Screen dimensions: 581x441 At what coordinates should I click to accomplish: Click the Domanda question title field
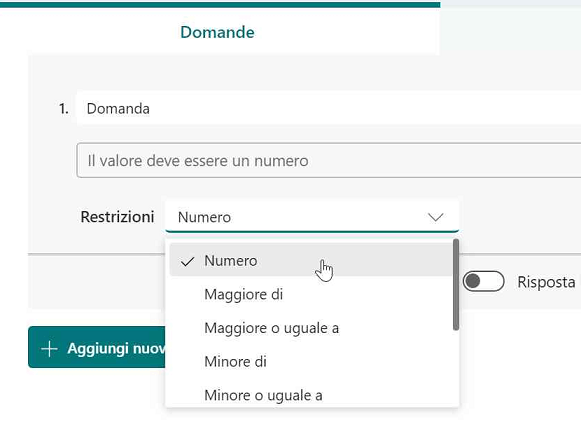click(x=328, y=109)
